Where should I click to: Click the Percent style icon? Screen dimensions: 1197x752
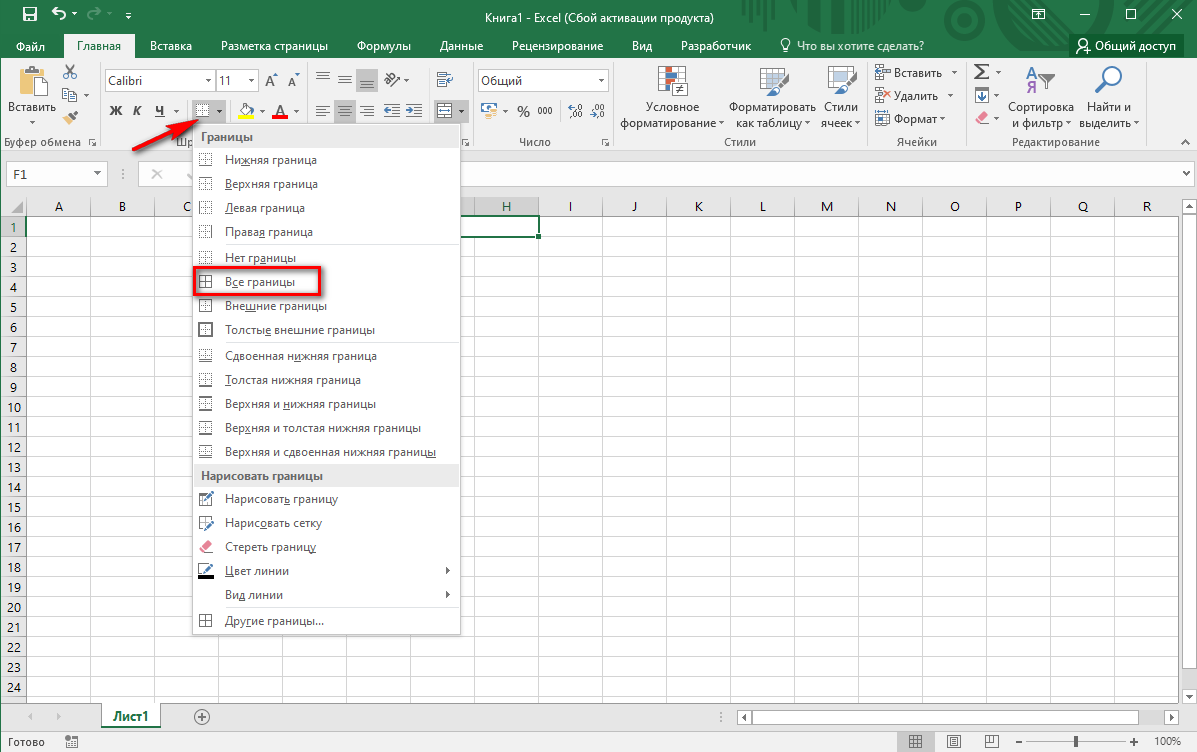pos(523,111)
